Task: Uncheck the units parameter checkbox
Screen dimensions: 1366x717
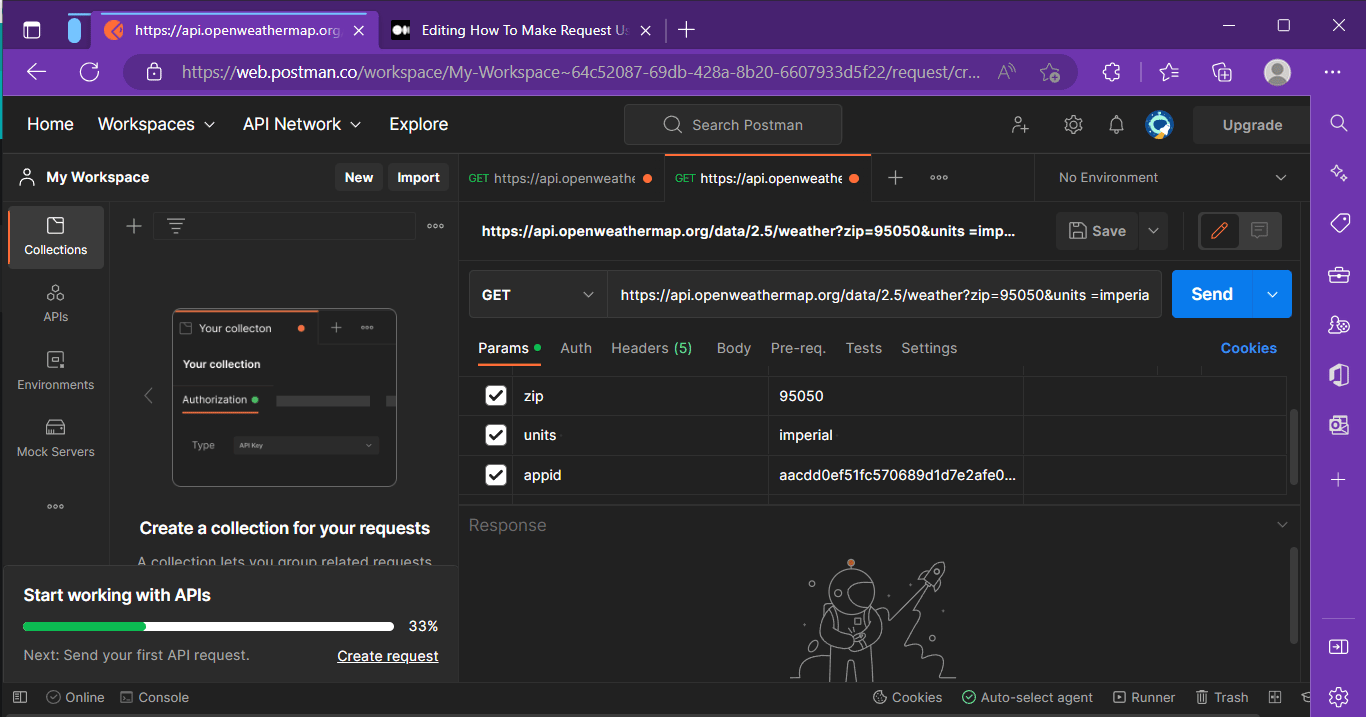Action: click(x=496, y=435)
